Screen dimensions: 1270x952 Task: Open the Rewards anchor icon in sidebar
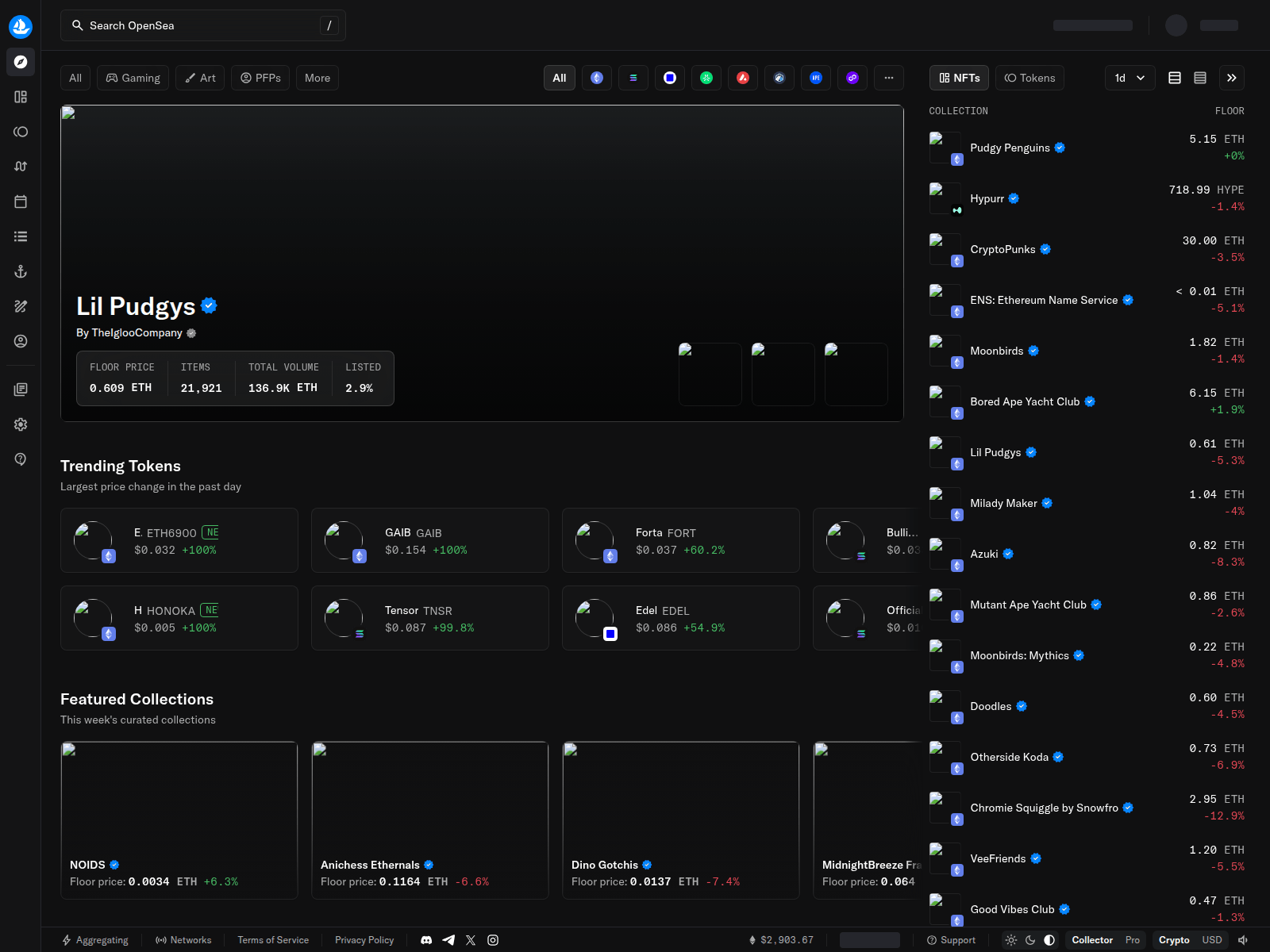[21, 271]
